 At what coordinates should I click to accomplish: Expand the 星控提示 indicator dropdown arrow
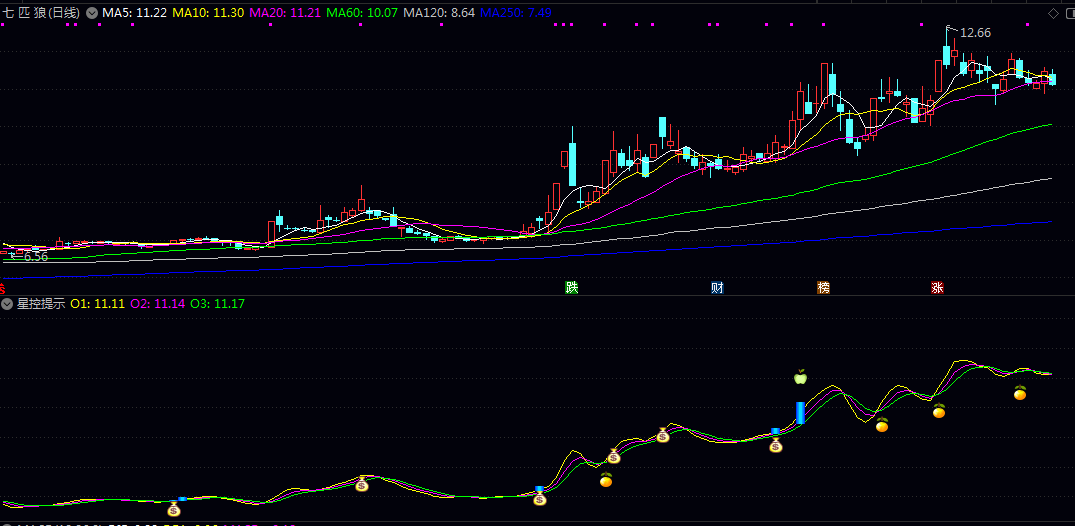(x=7, y=304)
